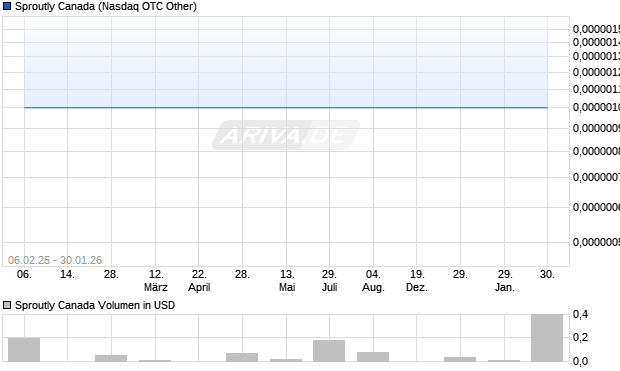Select the 'Sproutly Canada (Nasdaq OTC Other)' title

click(x=106, y=6)
